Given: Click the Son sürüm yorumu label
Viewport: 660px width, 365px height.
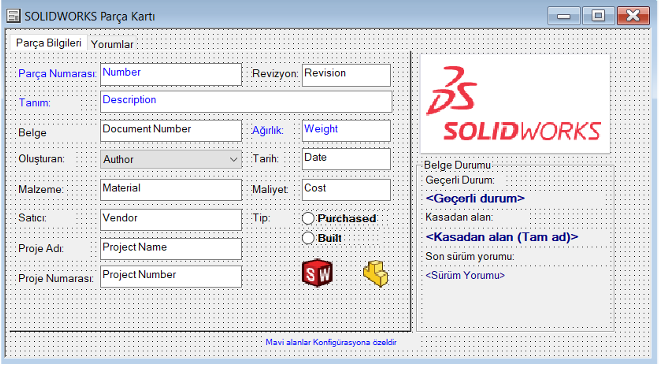Looking at the screenshot, I should [x=470, y=256].
